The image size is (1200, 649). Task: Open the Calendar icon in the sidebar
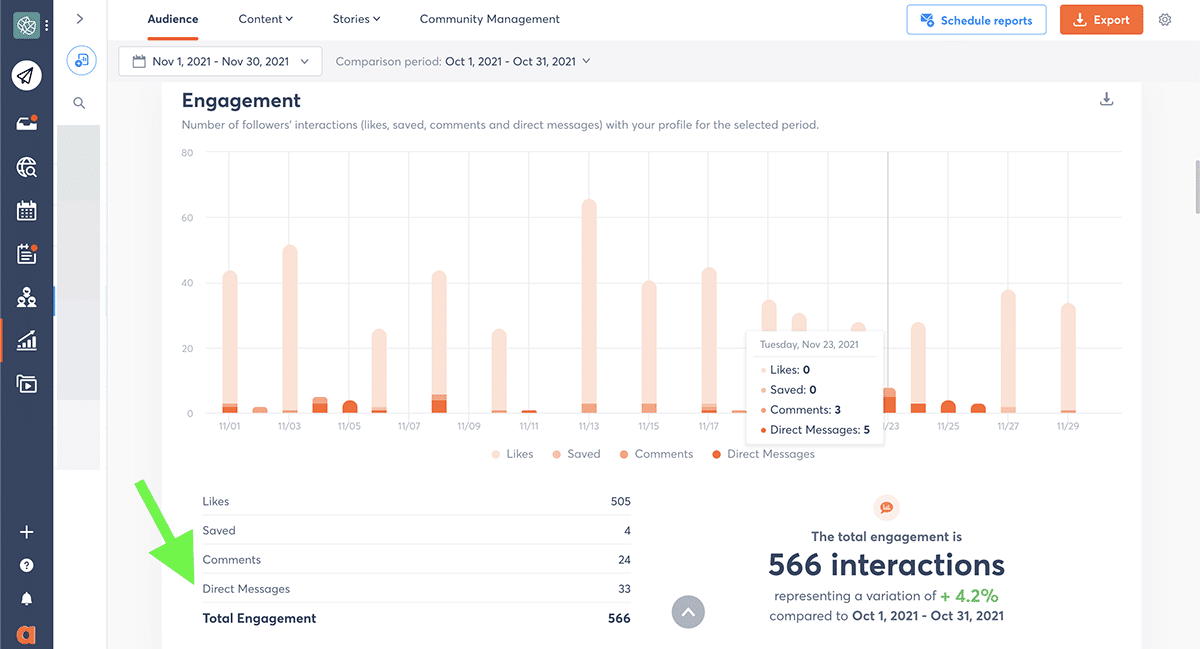[26, 210]
